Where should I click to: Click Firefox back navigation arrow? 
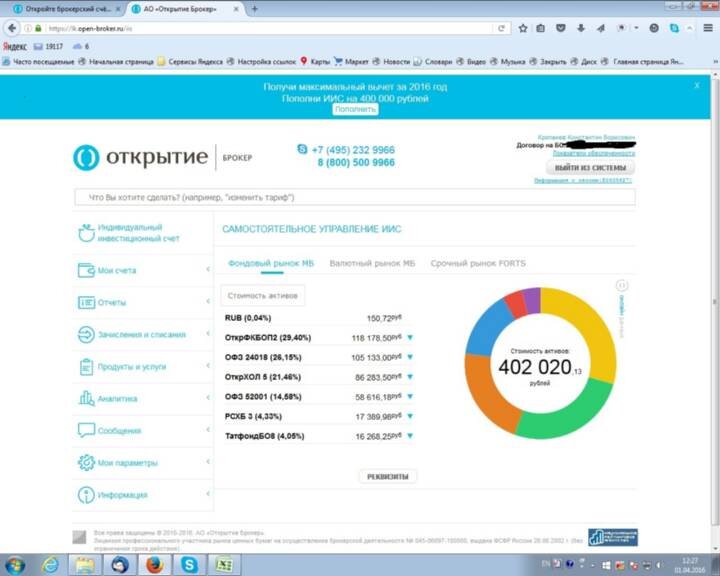[11, 28]
